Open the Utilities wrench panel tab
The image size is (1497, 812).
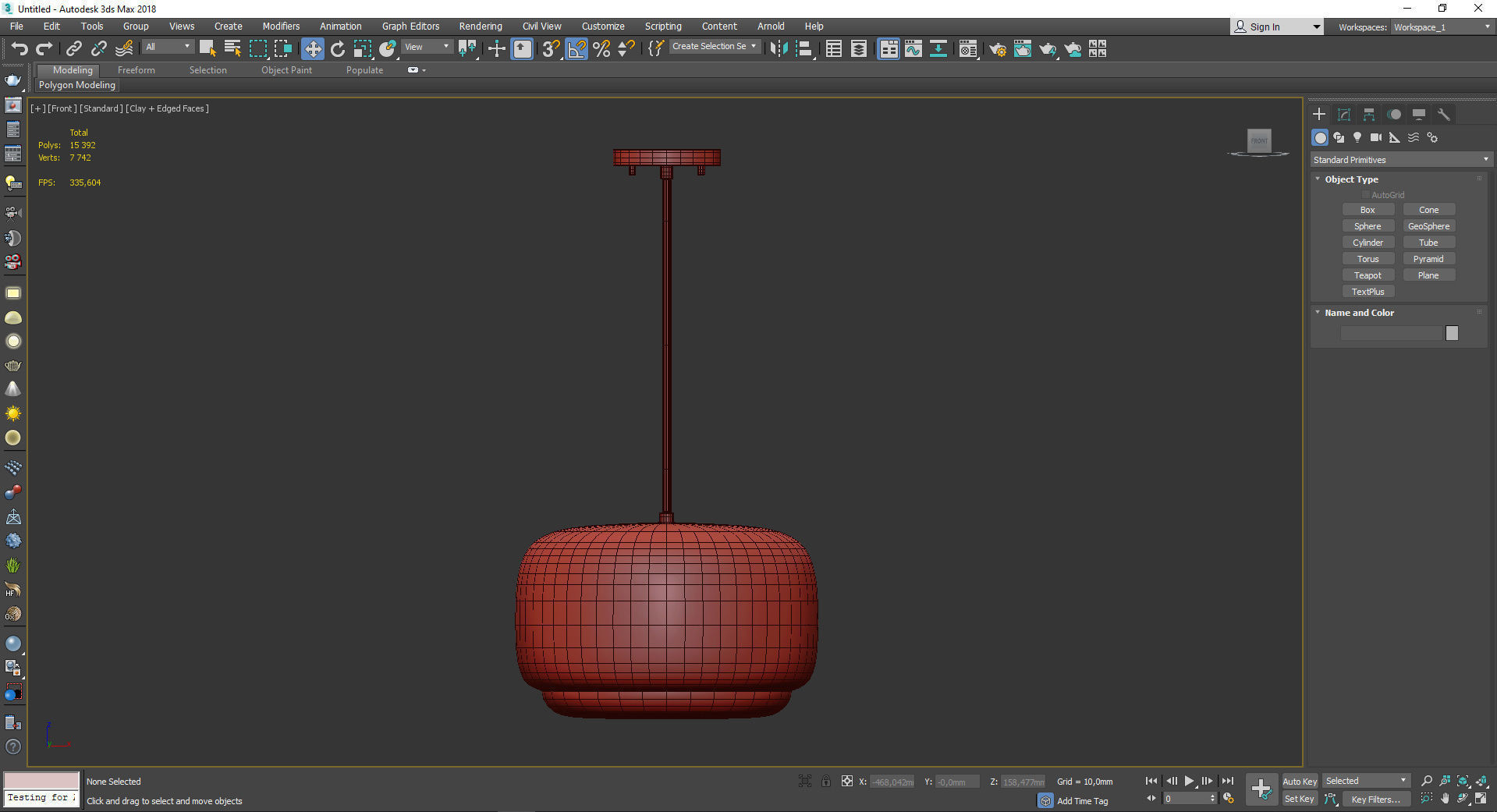coord(1444,115)
